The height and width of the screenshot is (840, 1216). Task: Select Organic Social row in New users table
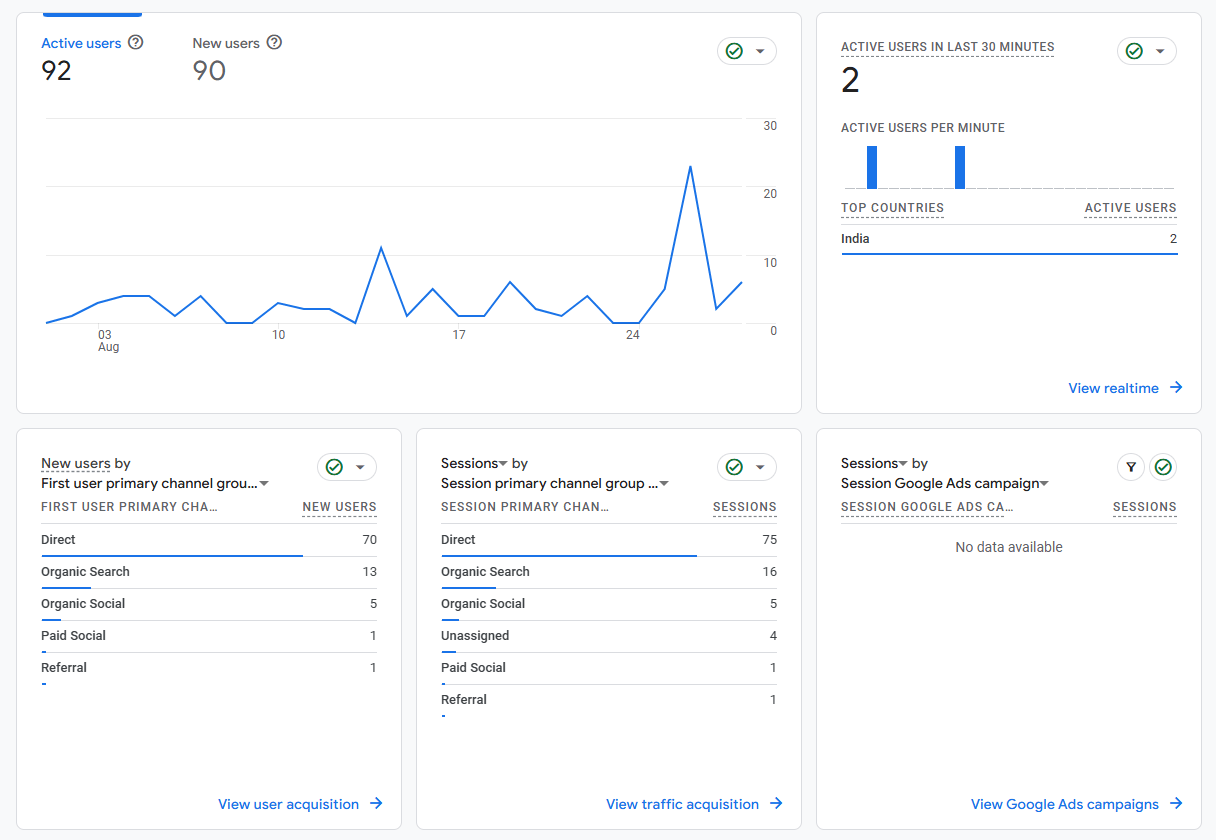pyautogui.click(x=209, y=604)
